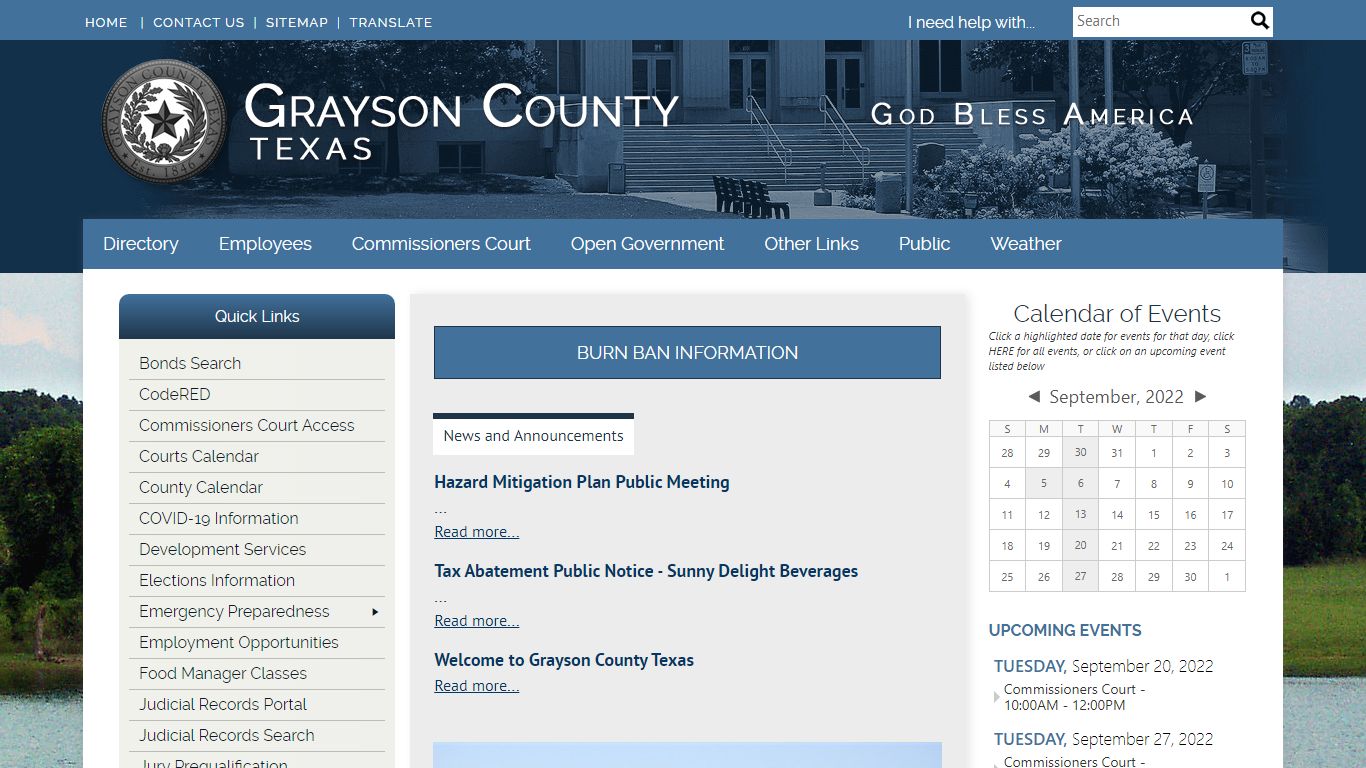Viewport: 1366px width, 768px height.
Task: Read more about Tax Abatement notice
Action: (477, 621)
